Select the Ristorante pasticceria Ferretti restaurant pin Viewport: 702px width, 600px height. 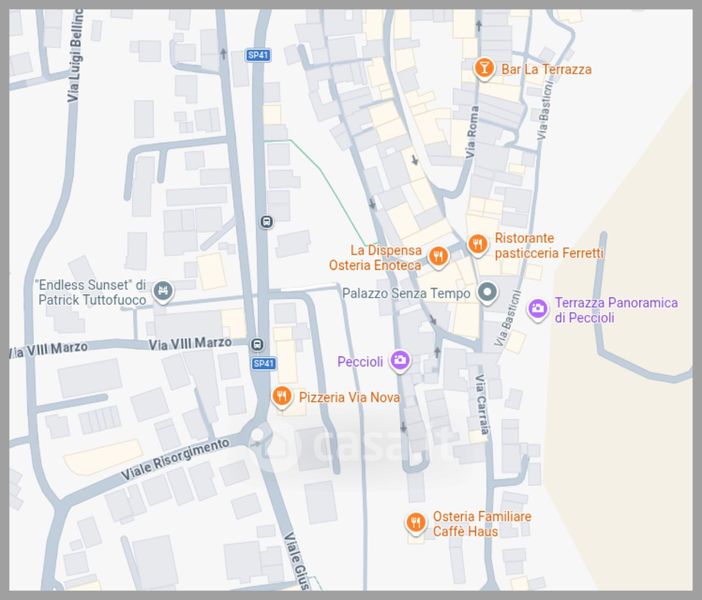tap(478, 245)
